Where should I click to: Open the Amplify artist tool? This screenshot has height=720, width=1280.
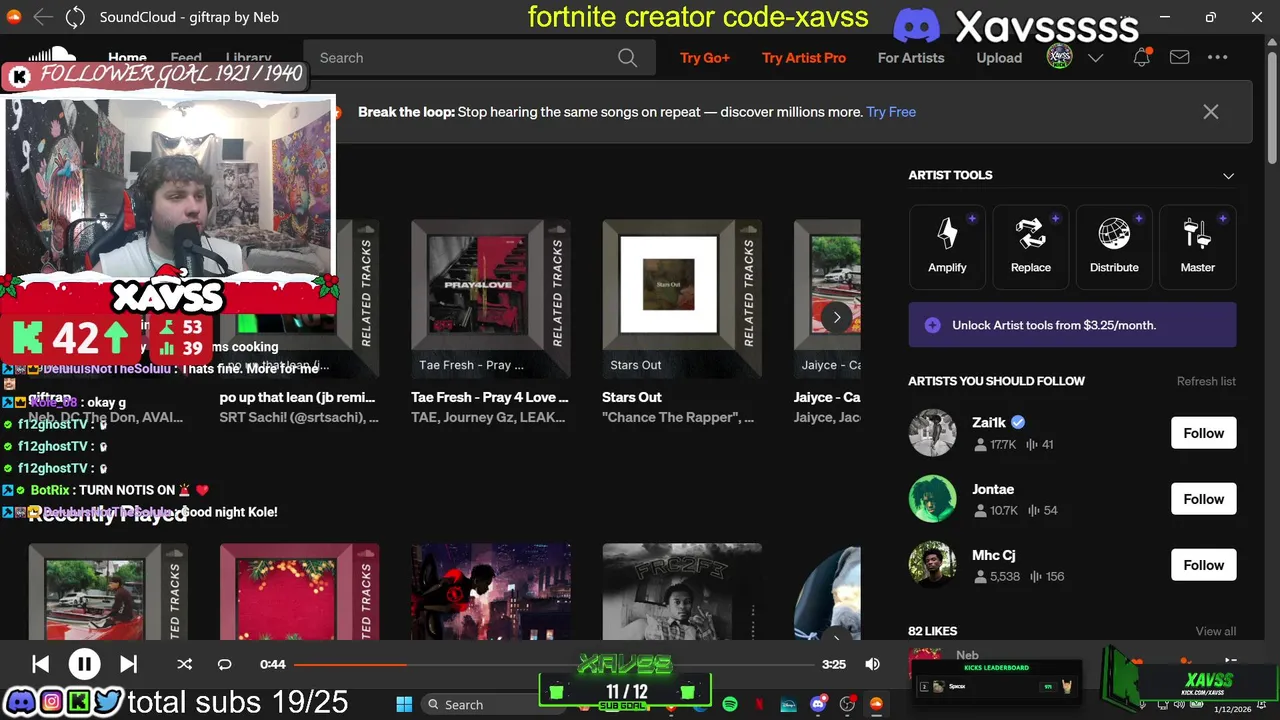[x=947, y=247]
